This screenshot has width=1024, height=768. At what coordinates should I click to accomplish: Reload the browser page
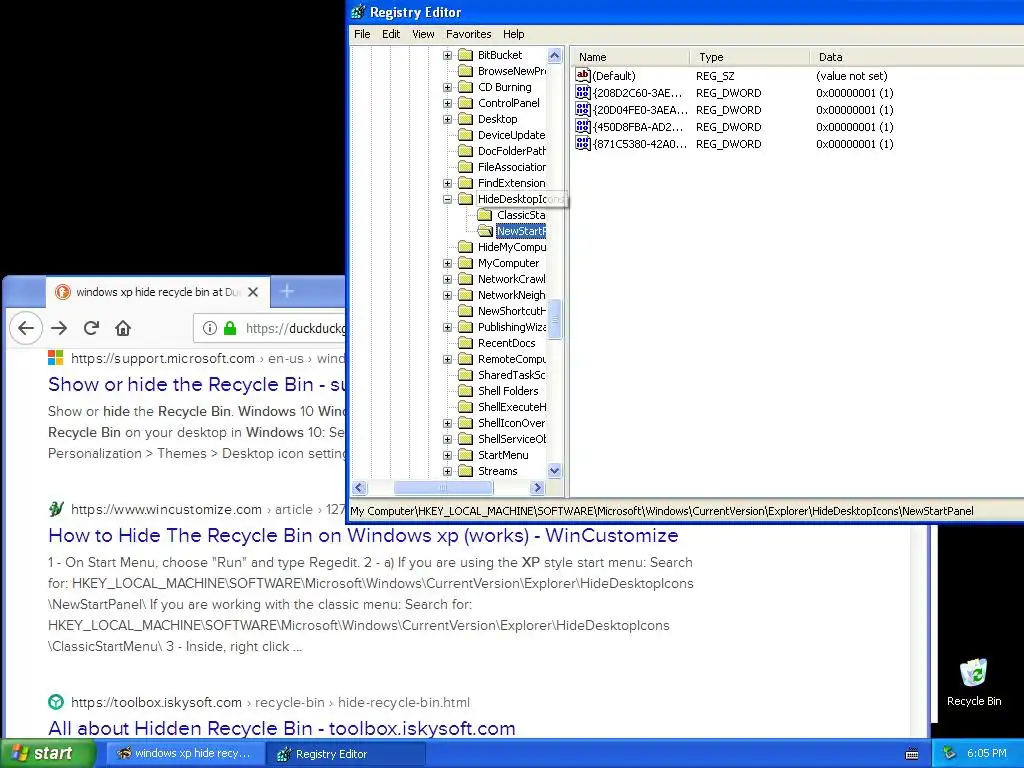(x=91, y=328)
